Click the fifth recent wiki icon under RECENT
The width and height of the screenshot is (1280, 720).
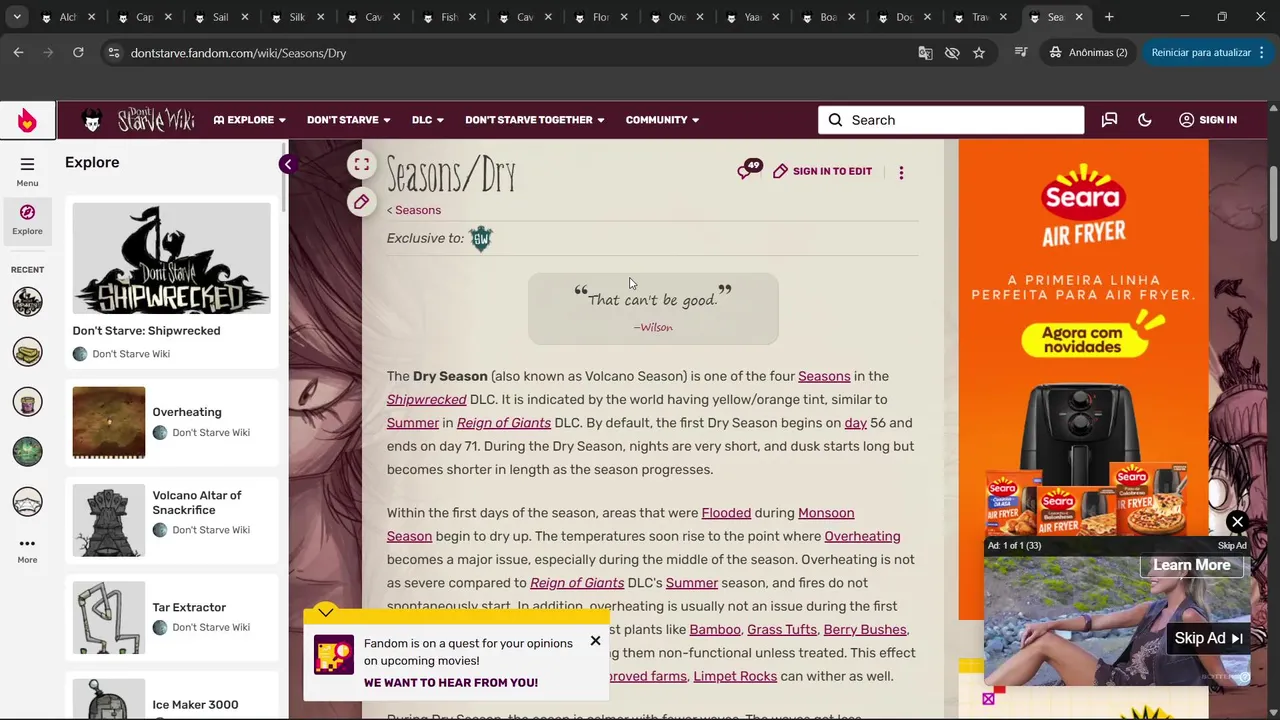27,501
